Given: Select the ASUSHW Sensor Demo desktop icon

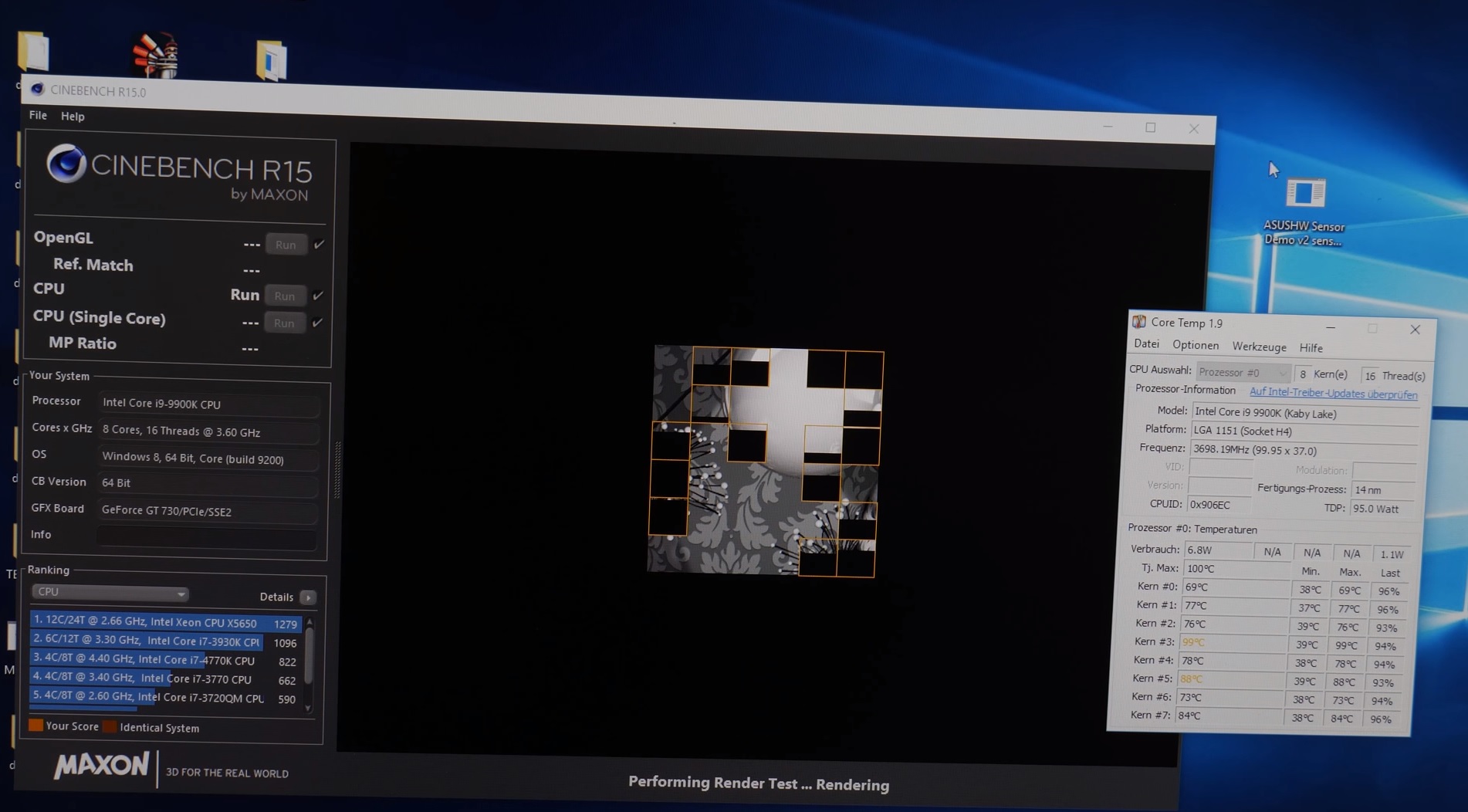Looking at the screenshot, I should click(x=1304, y=211).
